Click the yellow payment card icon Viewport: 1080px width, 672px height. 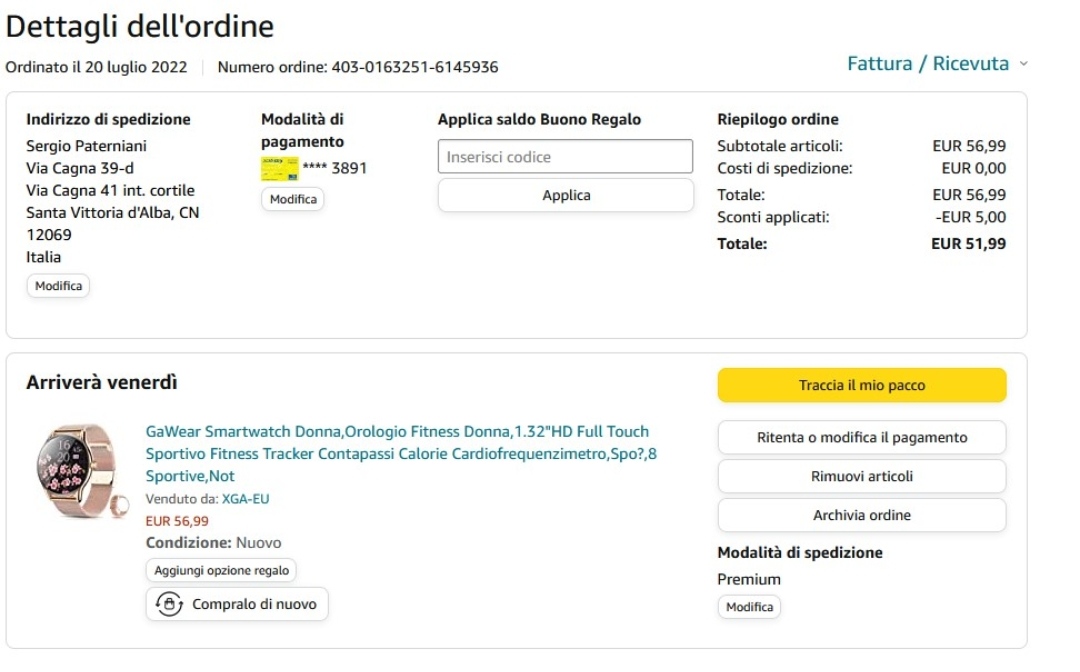[279, 168]
